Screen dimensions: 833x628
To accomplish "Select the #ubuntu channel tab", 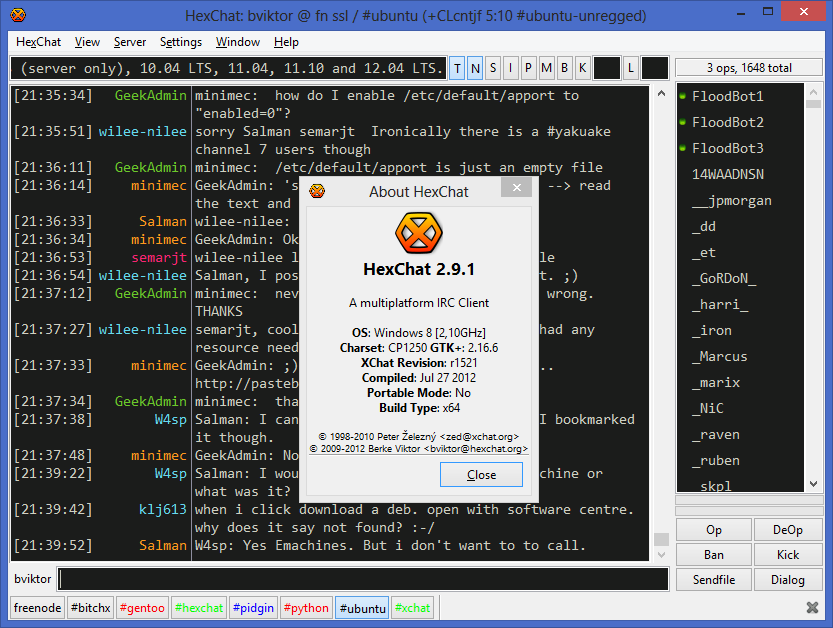I will [x=362, y=608].
